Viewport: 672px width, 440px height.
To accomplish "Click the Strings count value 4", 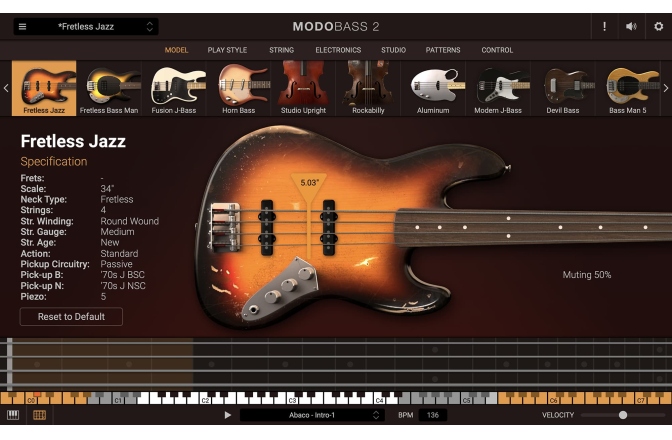I will pyautogui.click(x=103, y=210).
